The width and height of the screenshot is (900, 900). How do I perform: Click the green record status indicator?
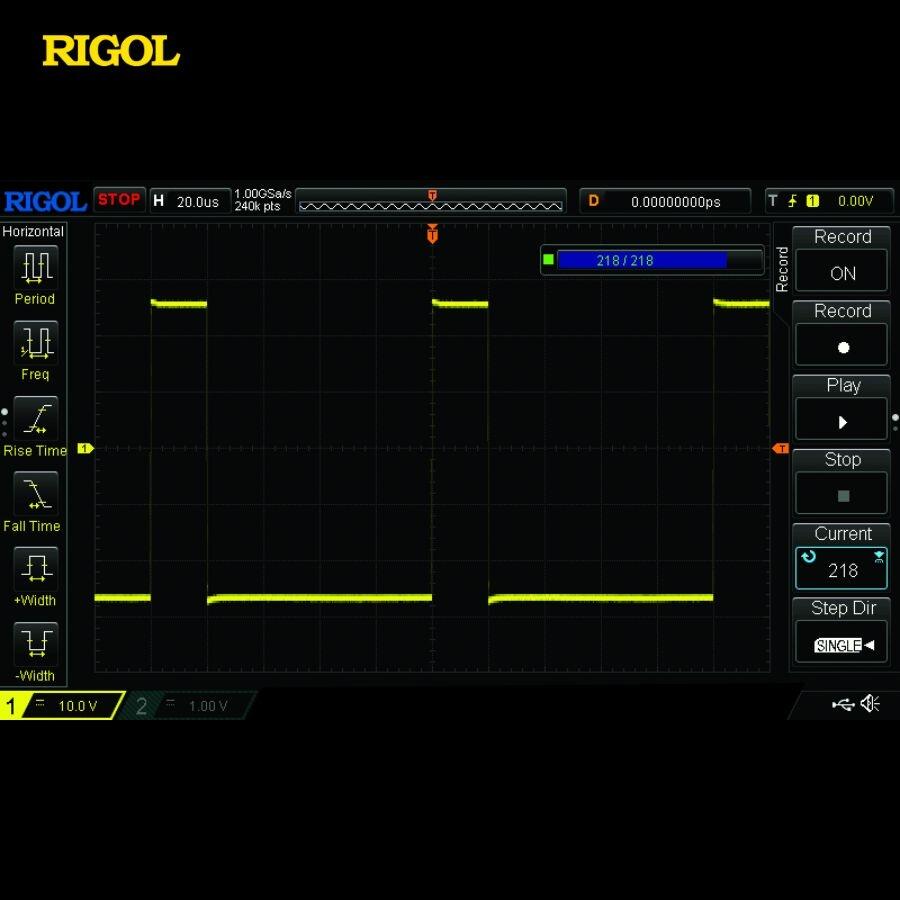(548, 259)
